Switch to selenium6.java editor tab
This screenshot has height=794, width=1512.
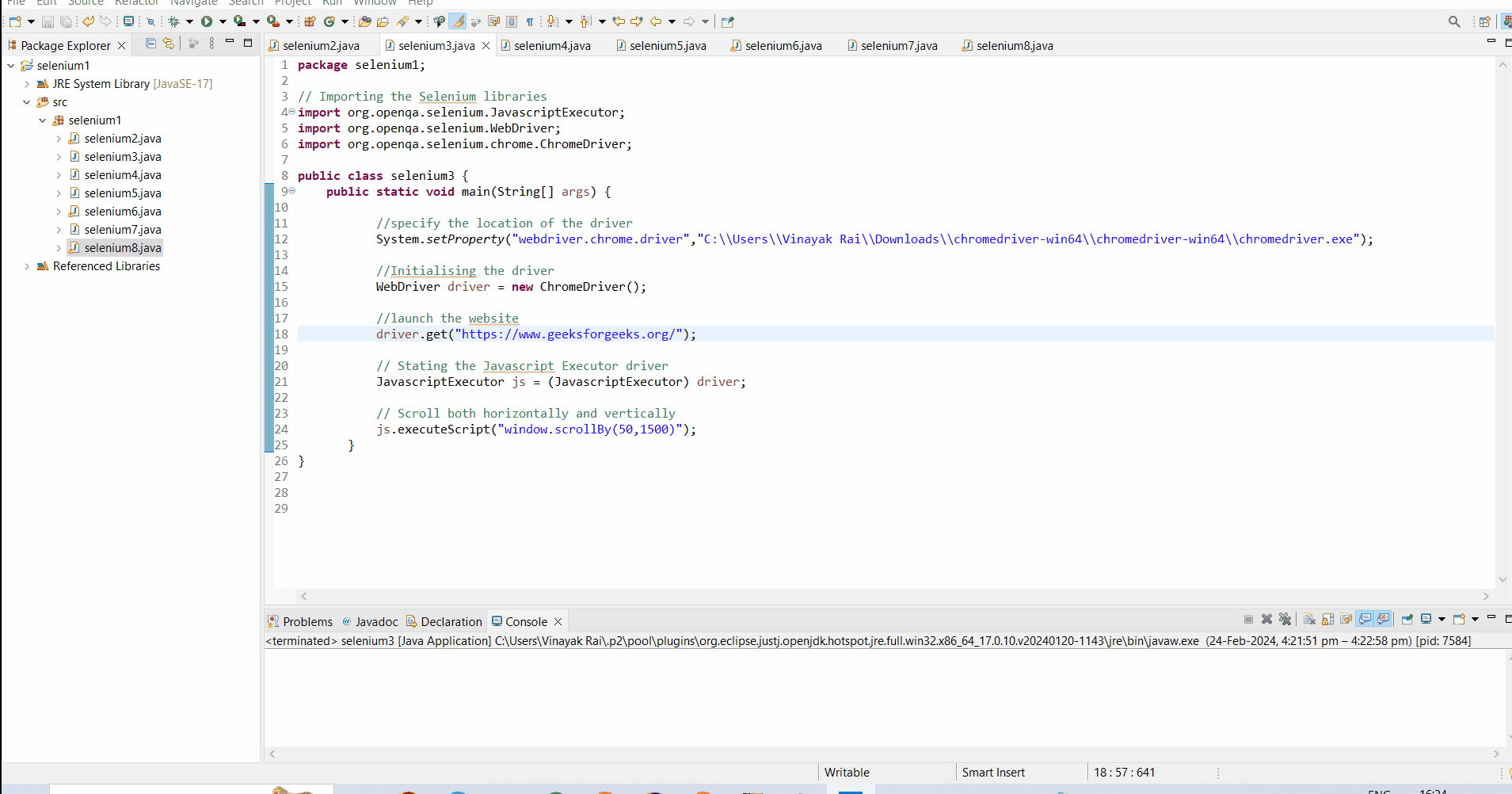pos(783,46)
